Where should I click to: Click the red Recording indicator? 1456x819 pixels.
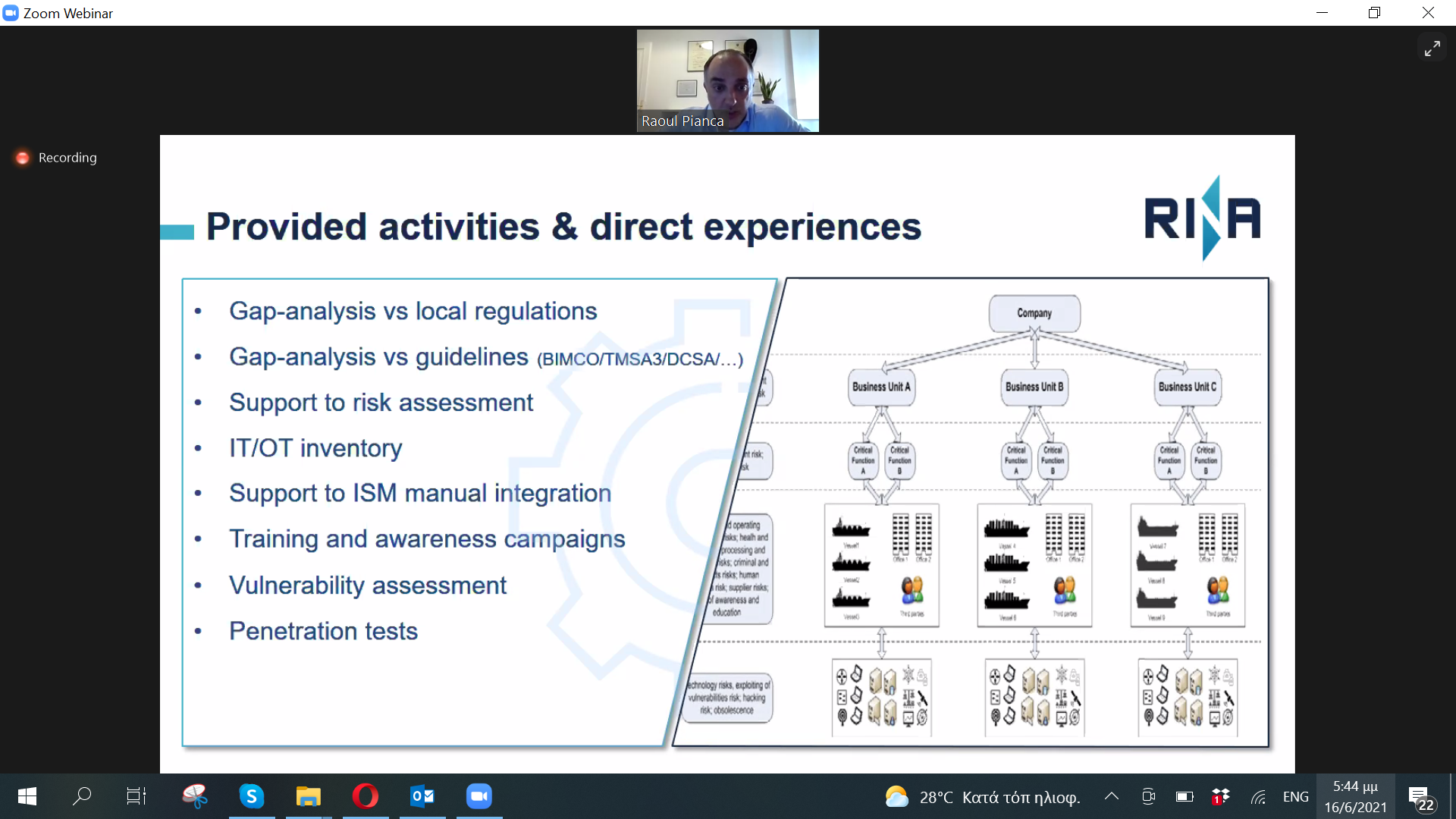pos(55,158)
